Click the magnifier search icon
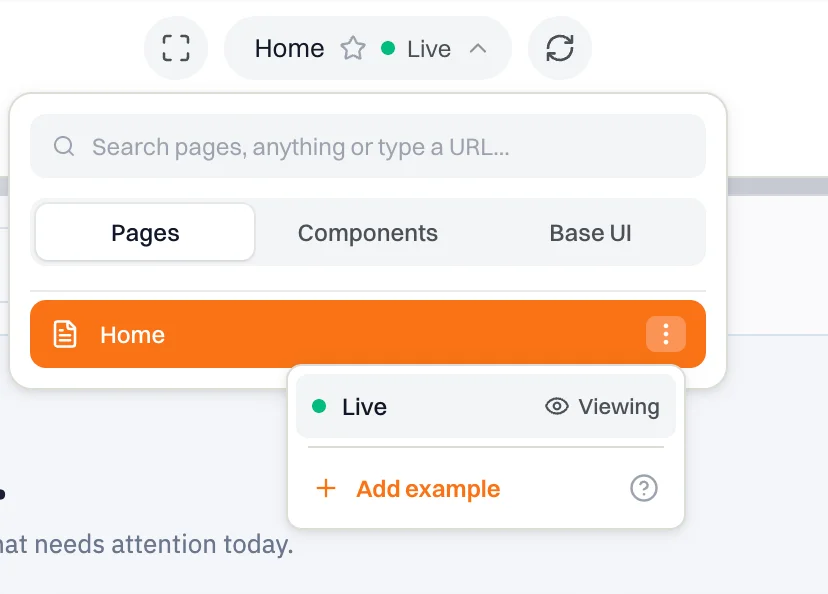The width and height of the screenshot is (828, 594). click(x=64, y=146)
